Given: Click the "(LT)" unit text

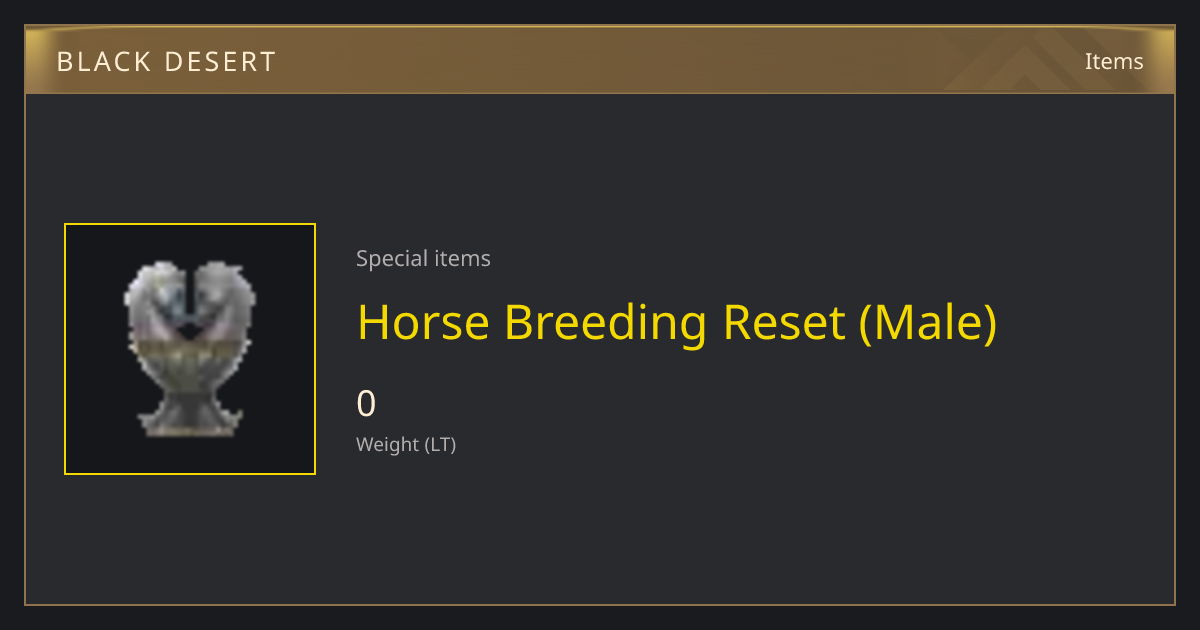Looking at the screenshot, I should pyautogui.click(x=441, y=445).
